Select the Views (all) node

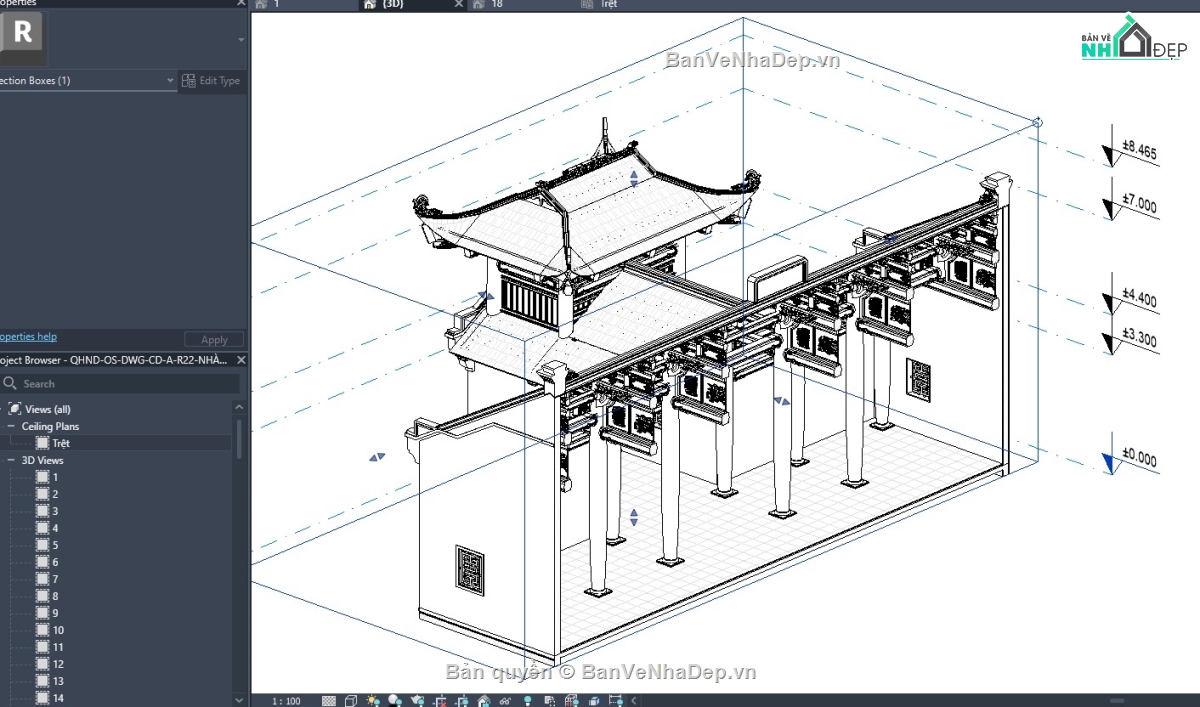47,409
